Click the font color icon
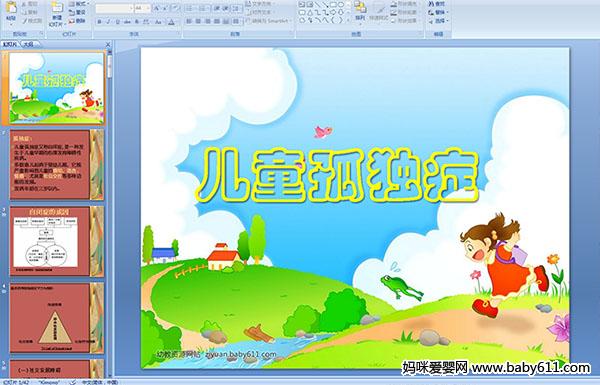This screenshot has width=600, height=385. (171, 22)
